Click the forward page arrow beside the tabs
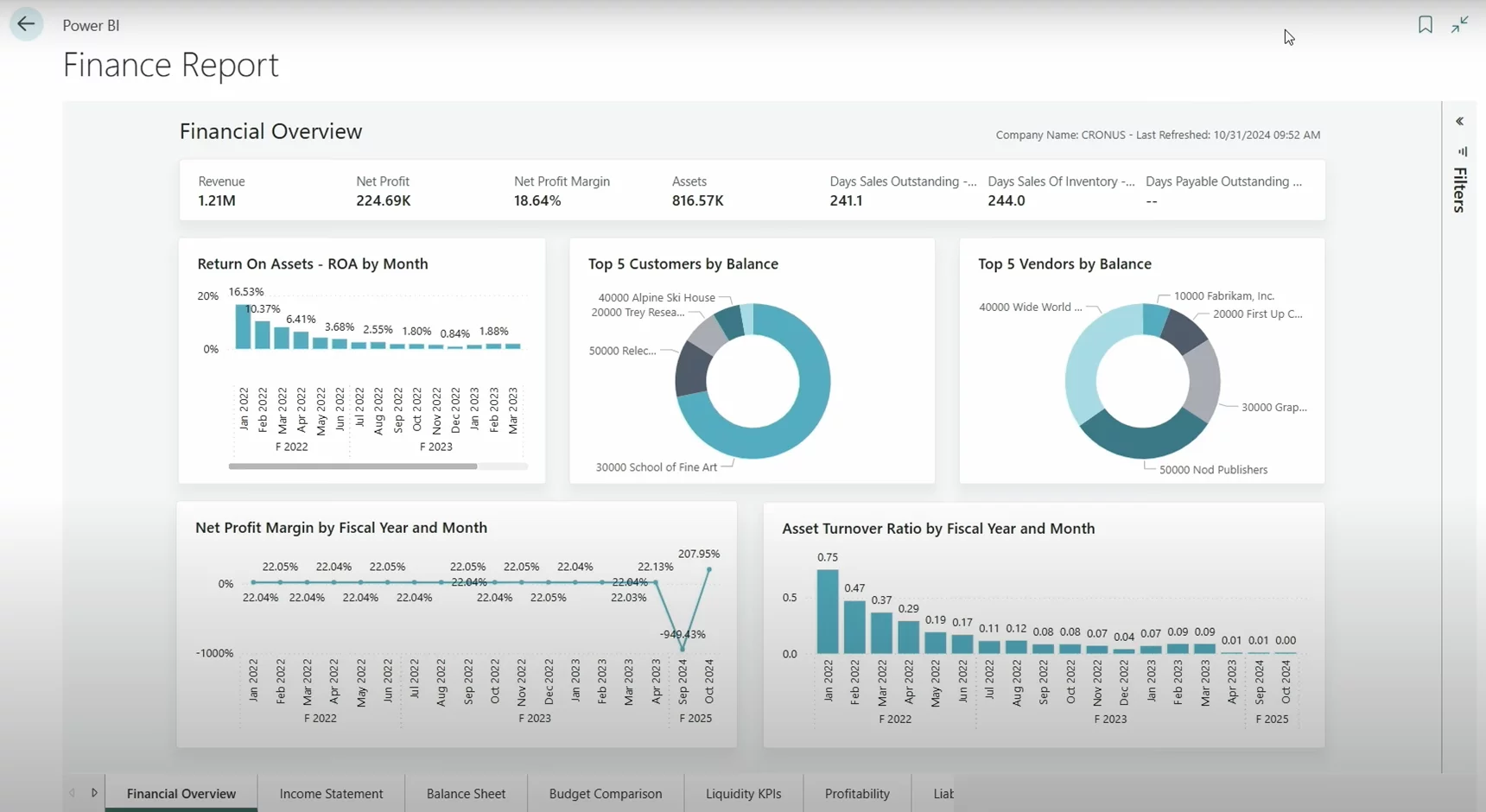The width and height of the screenshot is (1486, 812). click(x=95, y=792)
